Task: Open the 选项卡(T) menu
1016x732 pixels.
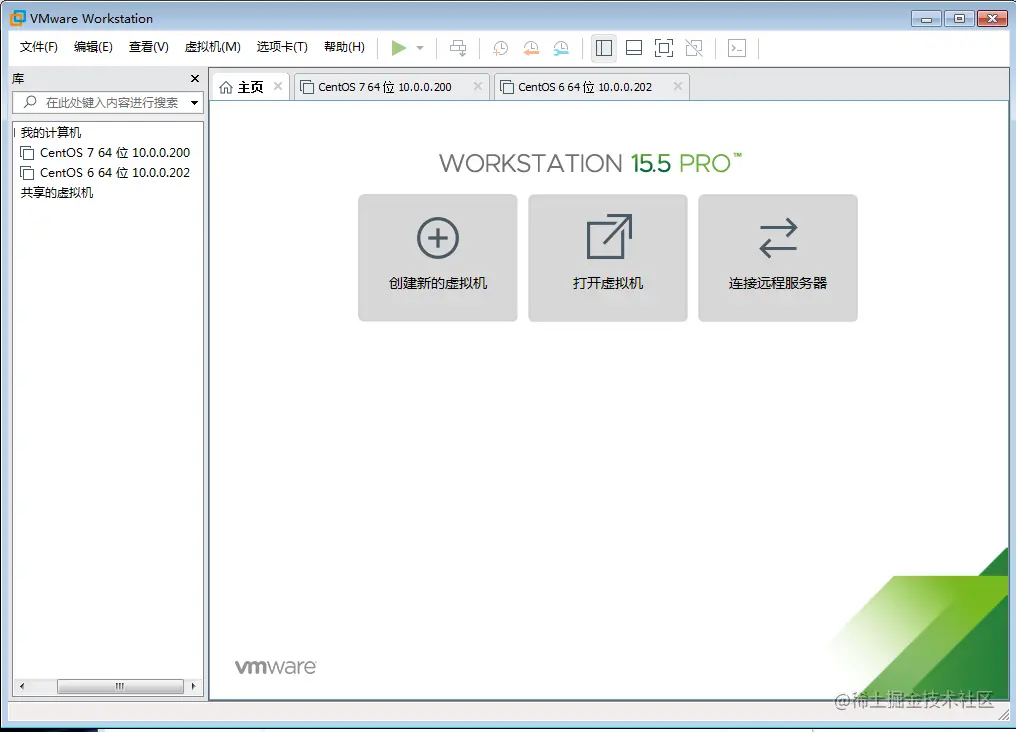Action: click(282, 47)
